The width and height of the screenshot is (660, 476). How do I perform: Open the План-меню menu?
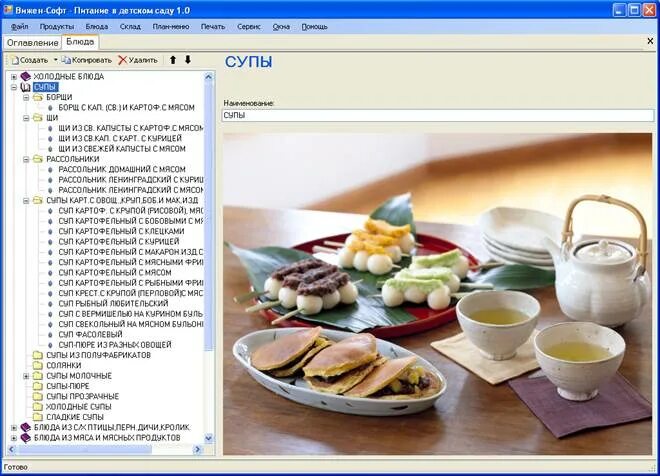171,27
